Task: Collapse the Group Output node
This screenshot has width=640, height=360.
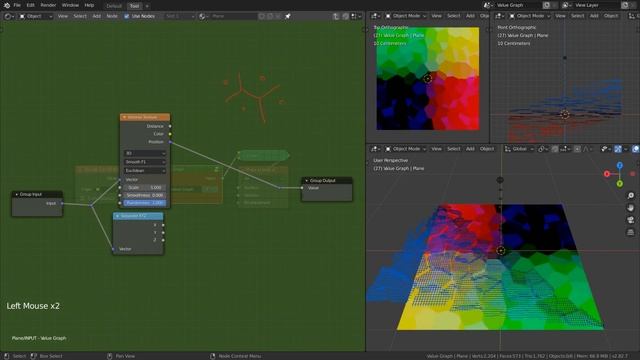Action: click(307, 180)
